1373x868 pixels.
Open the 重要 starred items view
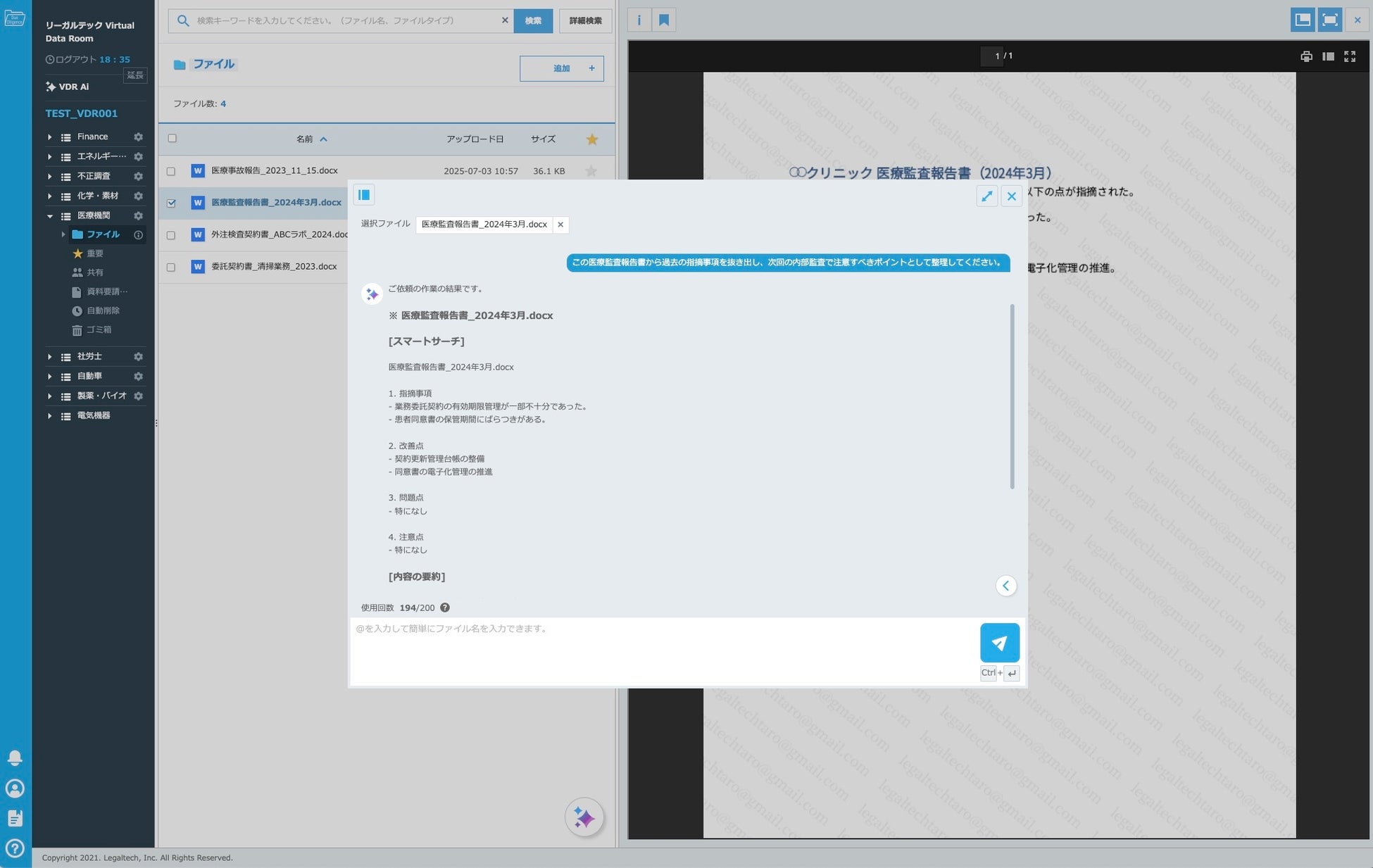pyautogui.click(x=94, y=253)
